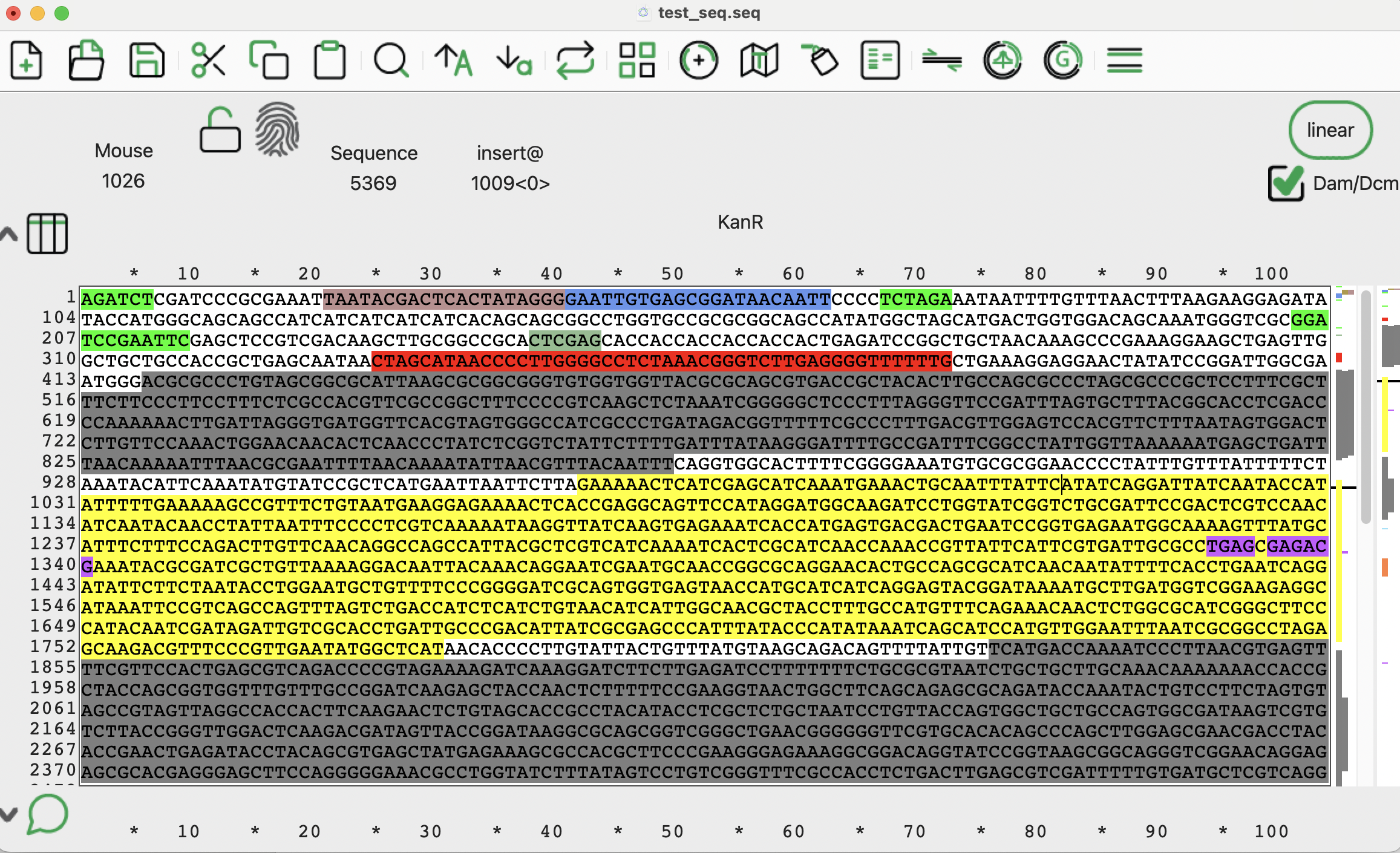Open the three-lines menu icon
This screenshot has height=853, width=1400.
1125,60
